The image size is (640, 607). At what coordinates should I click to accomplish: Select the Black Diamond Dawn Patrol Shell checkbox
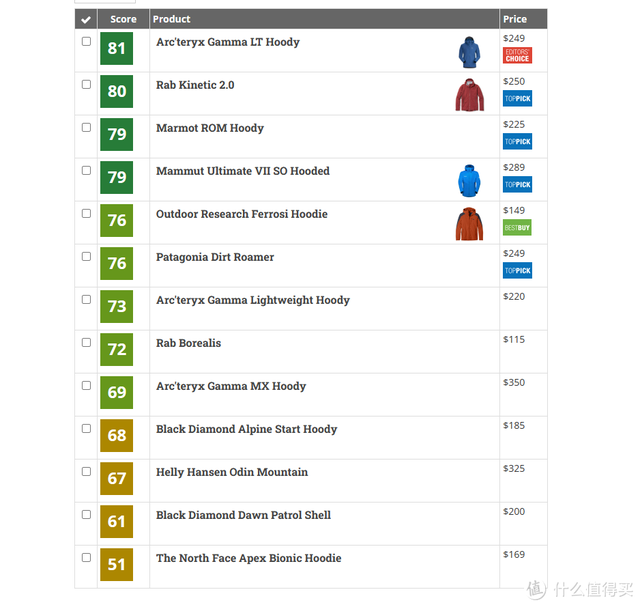(86, 514)
